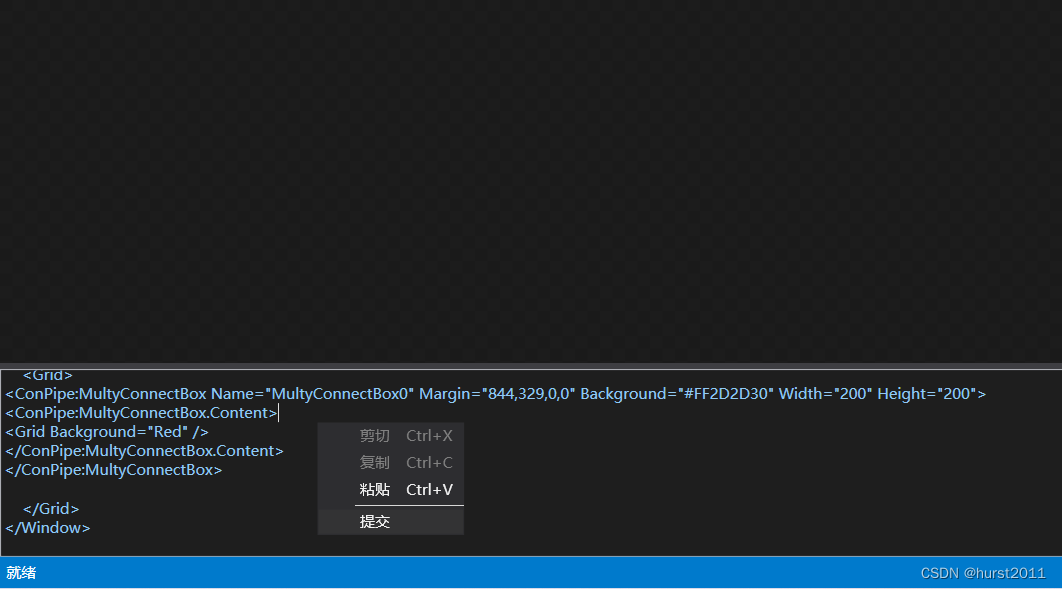Image resolution: width=1062 pixels, height=589 pixels.
Task: Click the Height="200" attribute
Action: pyautogui.click(x=926, y=394)
